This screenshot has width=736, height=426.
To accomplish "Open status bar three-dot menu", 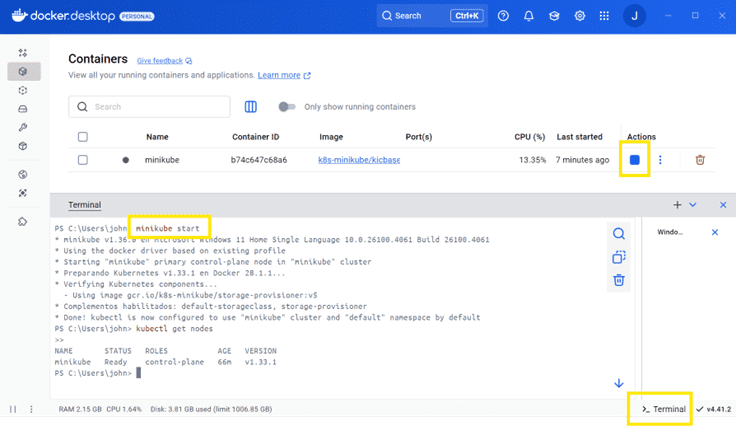I will click(x=31, y=409).
